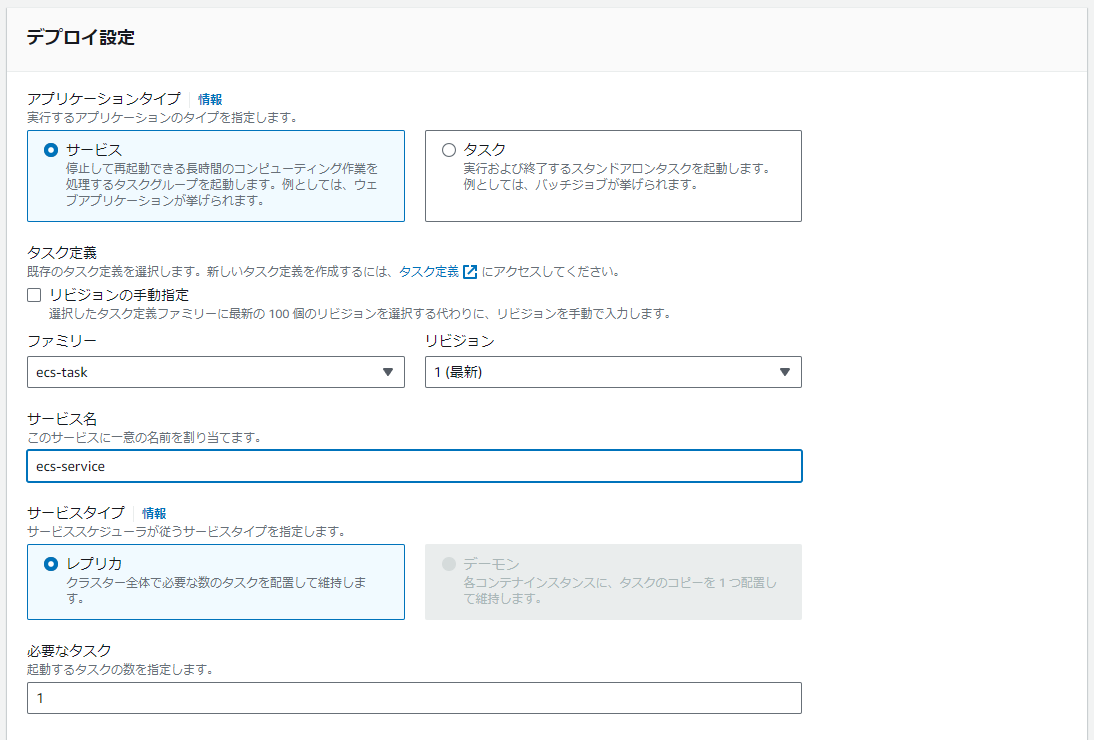1094x740 pixels.
Task: Select the タスク application type radio button
Action: point(449,150)
